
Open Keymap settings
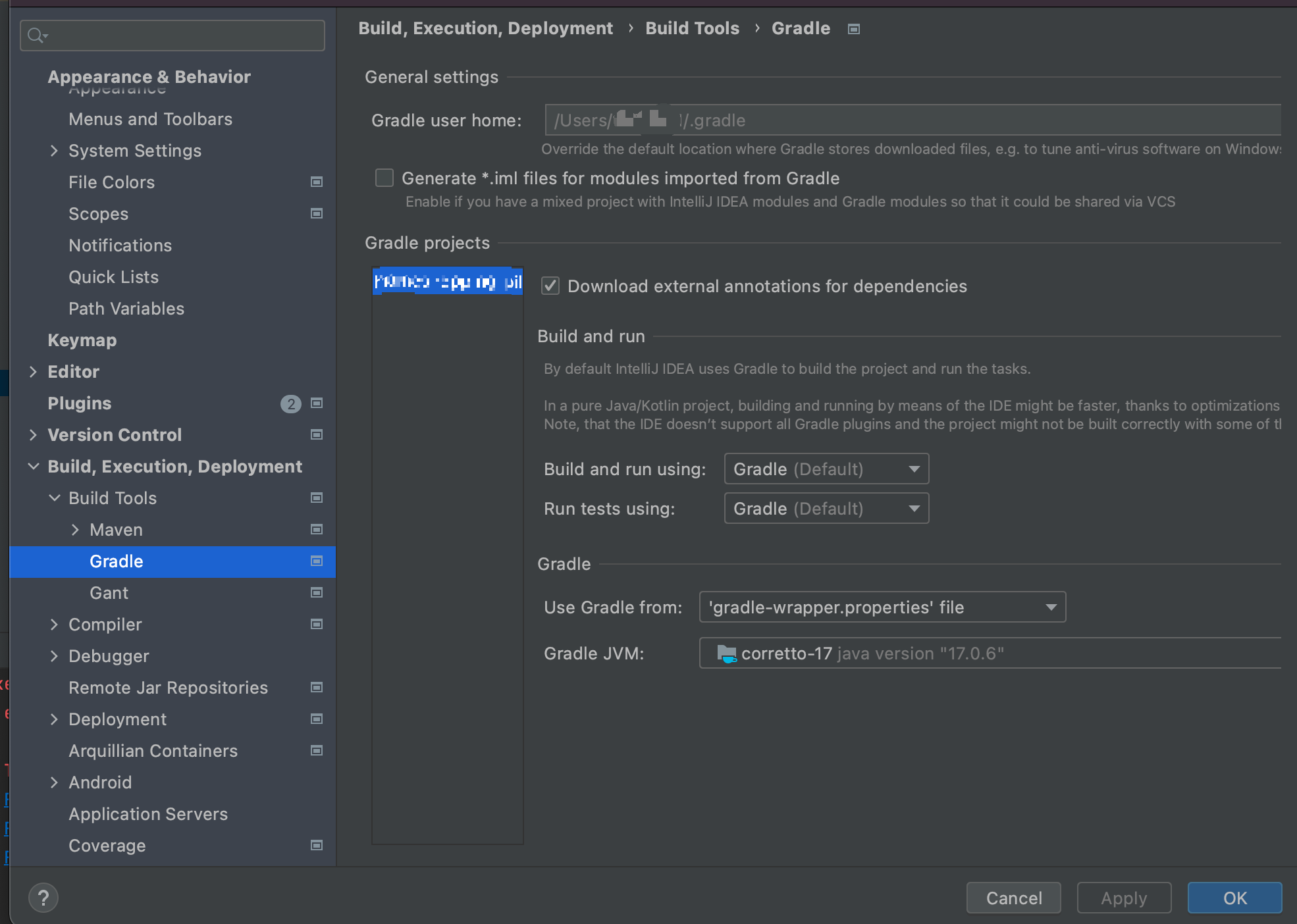point(82,340)
